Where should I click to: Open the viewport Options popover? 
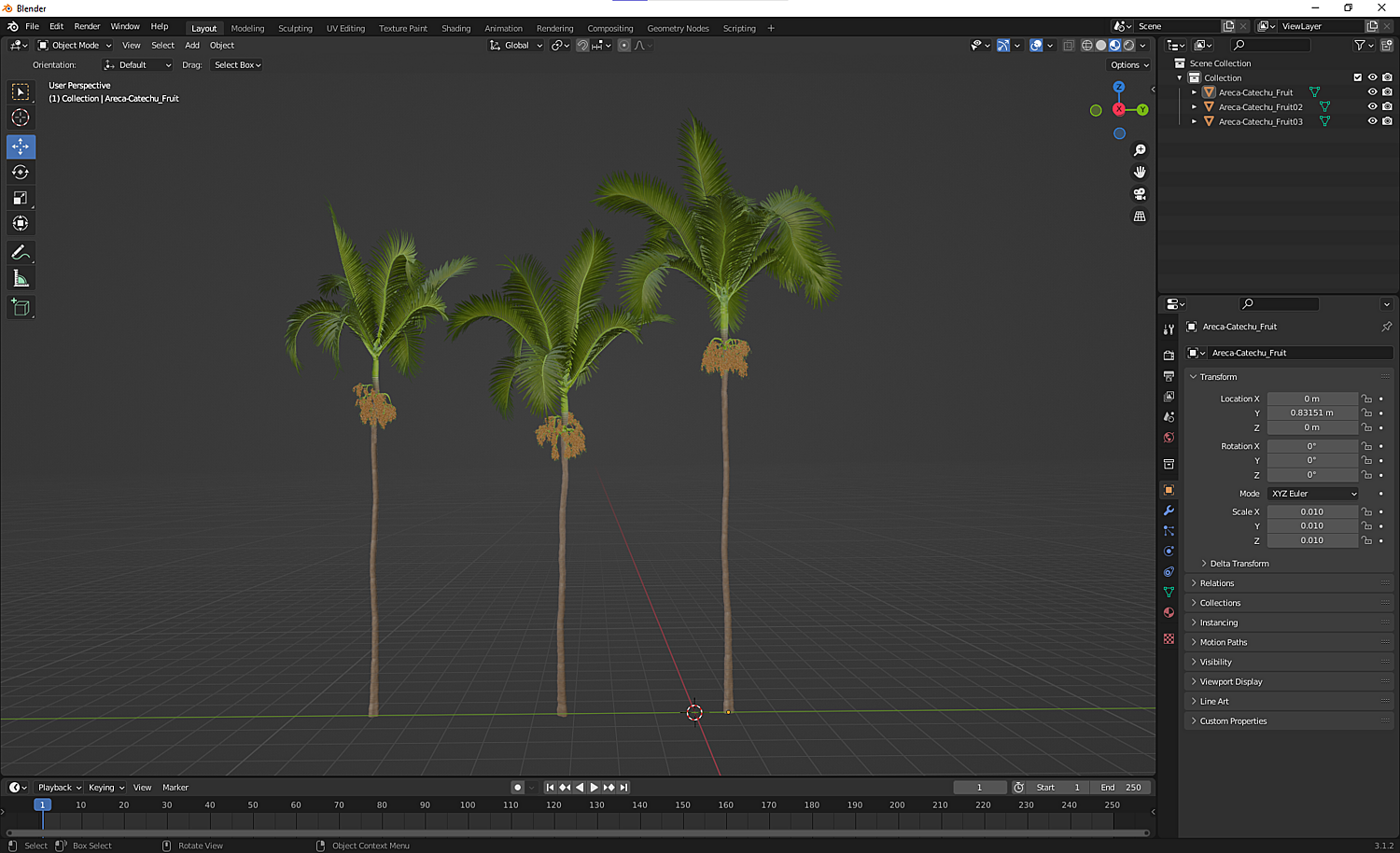pos(1129,65)
